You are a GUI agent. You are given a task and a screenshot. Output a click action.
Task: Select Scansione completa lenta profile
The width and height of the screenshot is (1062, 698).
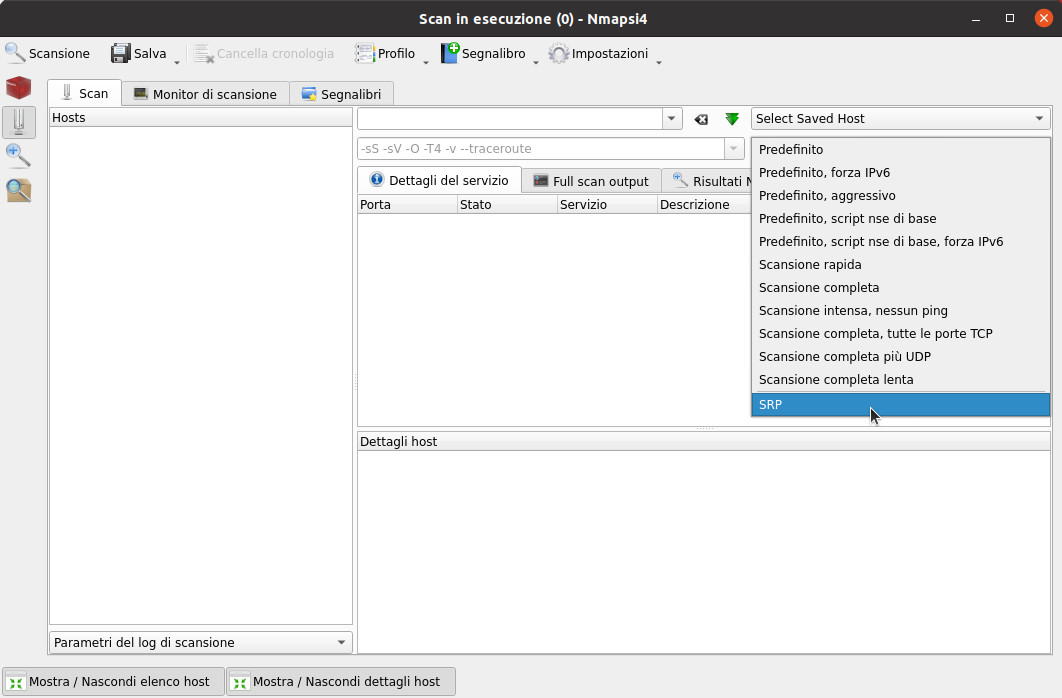coord(901,380)
